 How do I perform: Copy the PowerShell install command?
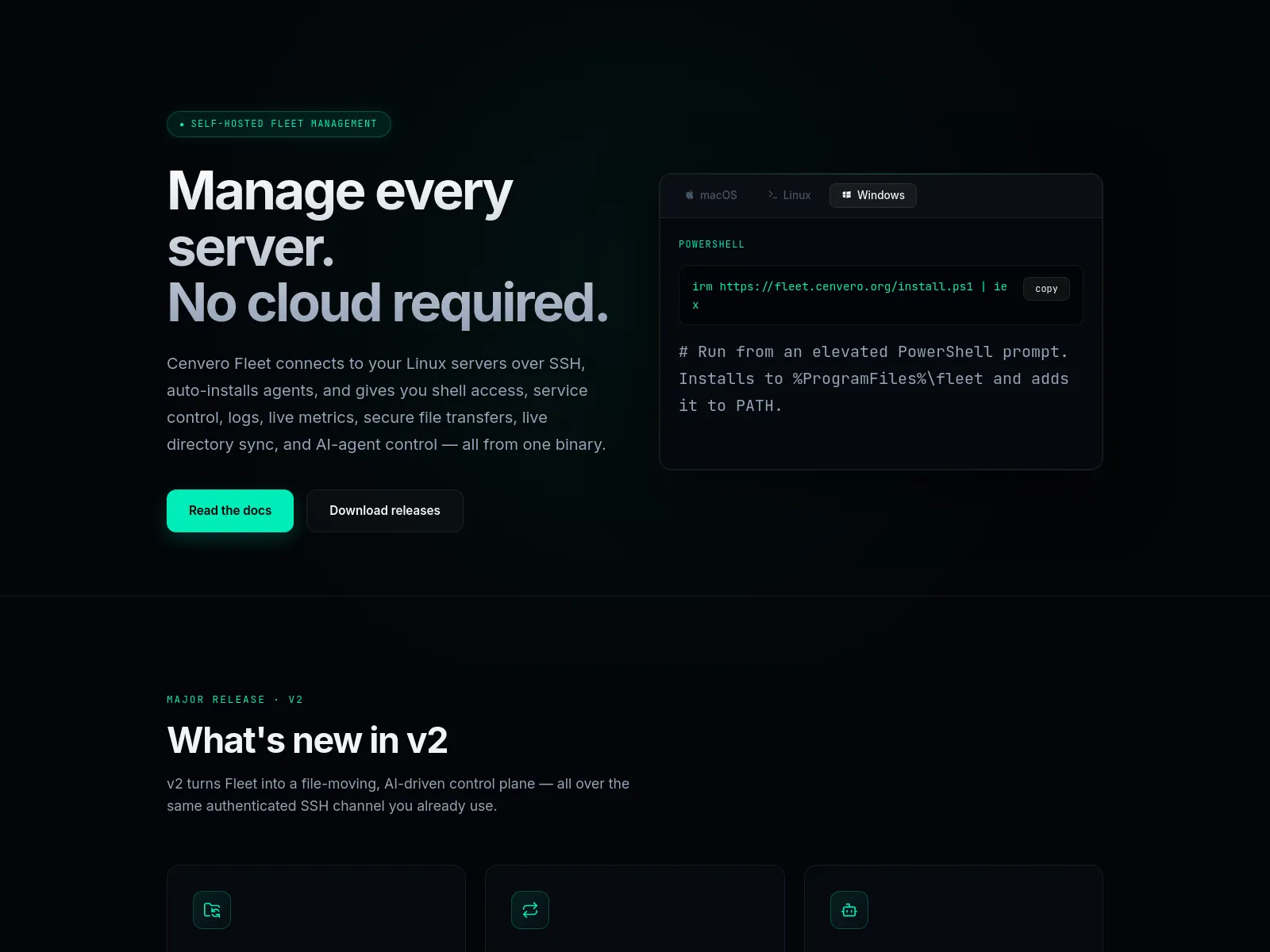[1046, 289]
